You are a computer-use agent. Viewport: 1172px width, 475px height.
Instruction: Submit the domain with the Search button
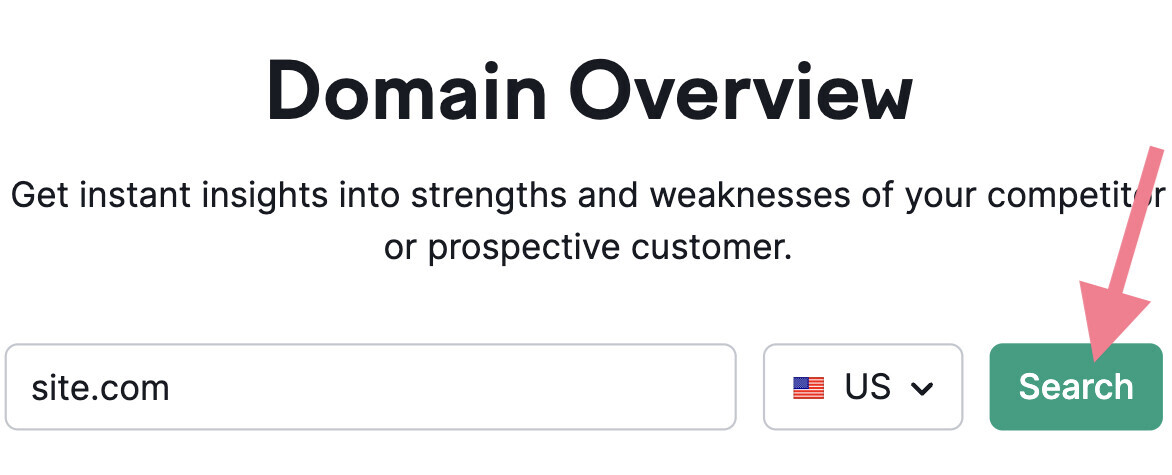tap(1075, 387)
